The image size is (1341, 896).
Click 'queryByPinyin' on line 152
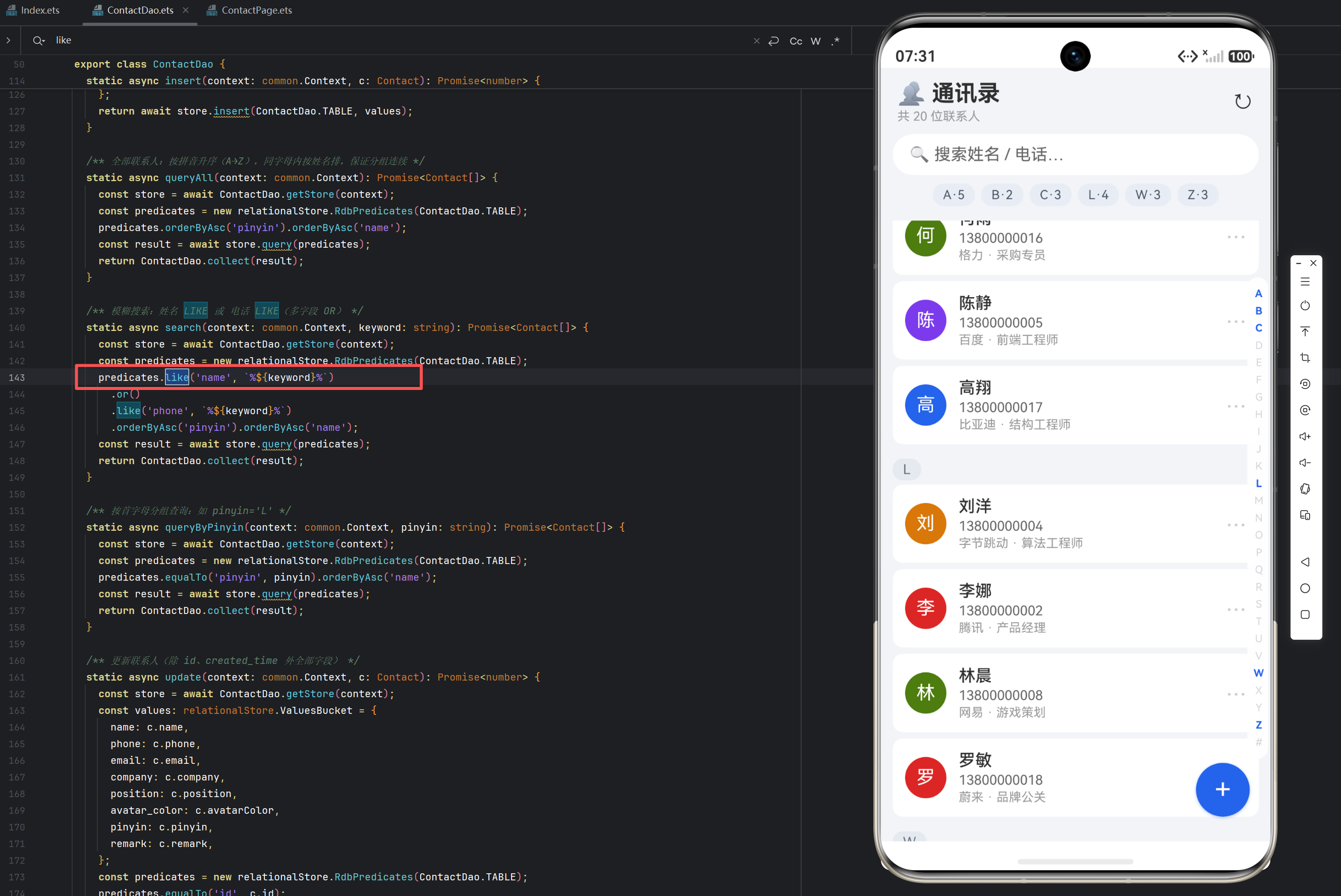204,527
